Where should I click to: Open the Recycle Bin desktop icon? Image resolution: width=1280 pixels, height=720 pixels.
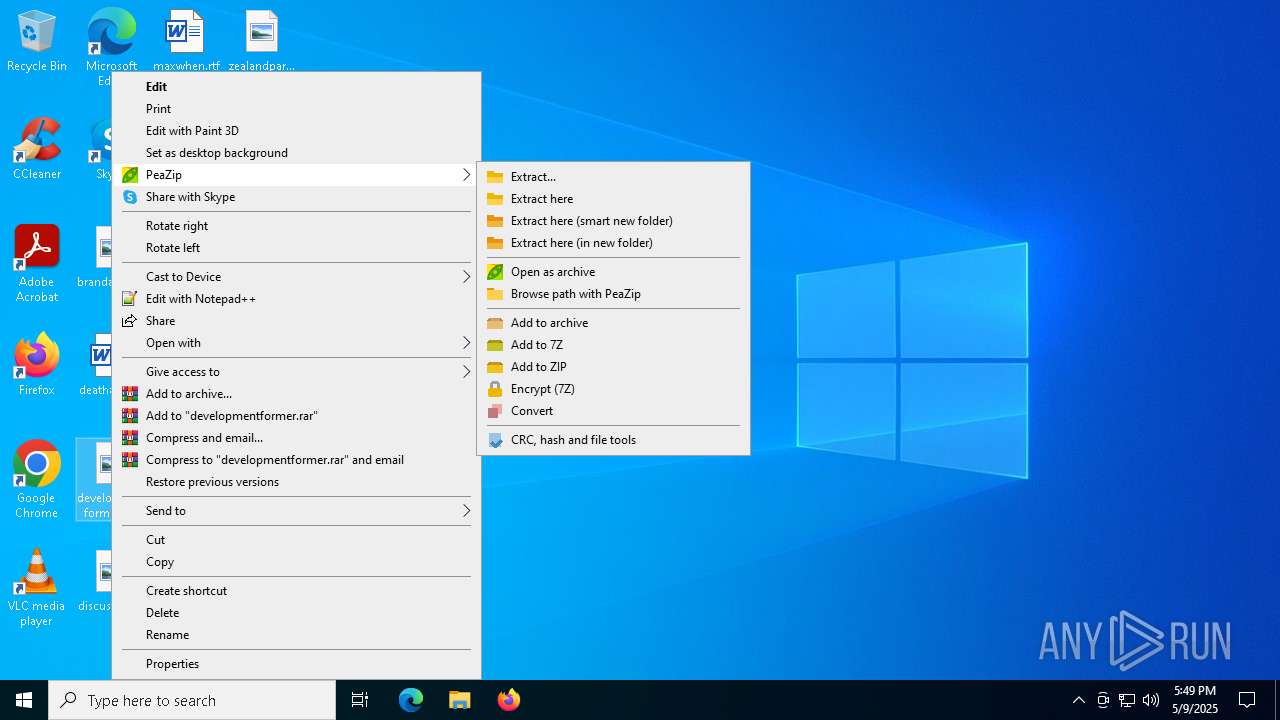[37, 42]
